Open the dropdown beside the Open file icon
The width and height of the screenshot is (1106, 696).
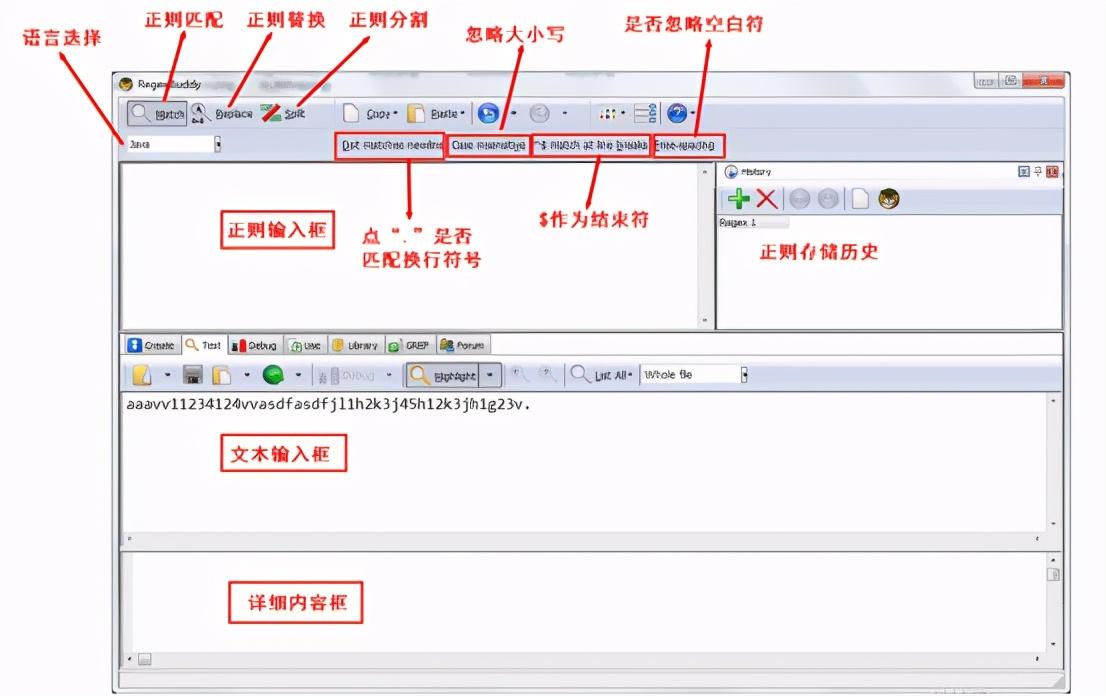pos(167,374)
